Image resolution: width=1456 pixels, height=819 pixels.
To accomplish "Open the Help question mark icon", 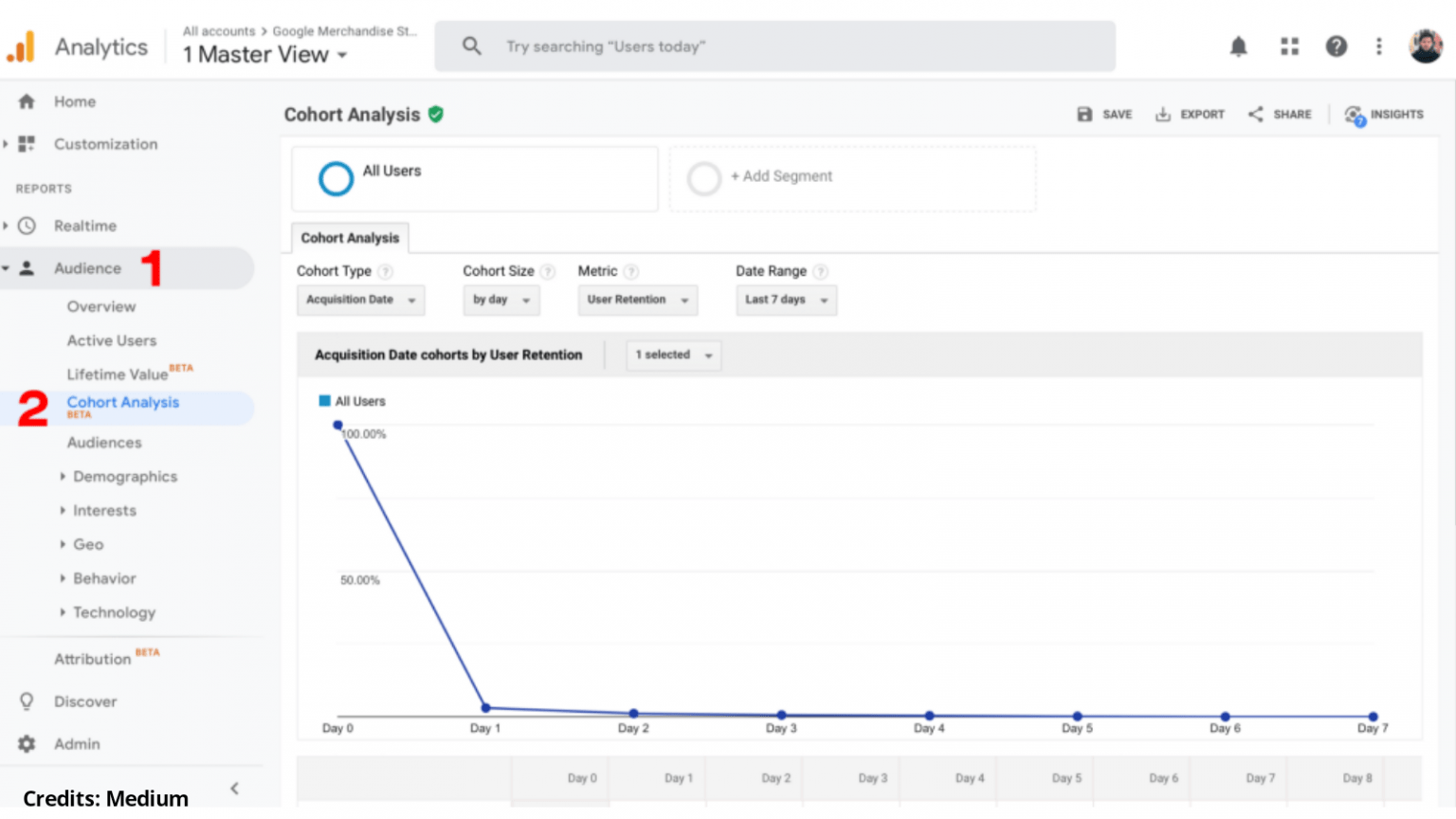I will coord(1337,45).
